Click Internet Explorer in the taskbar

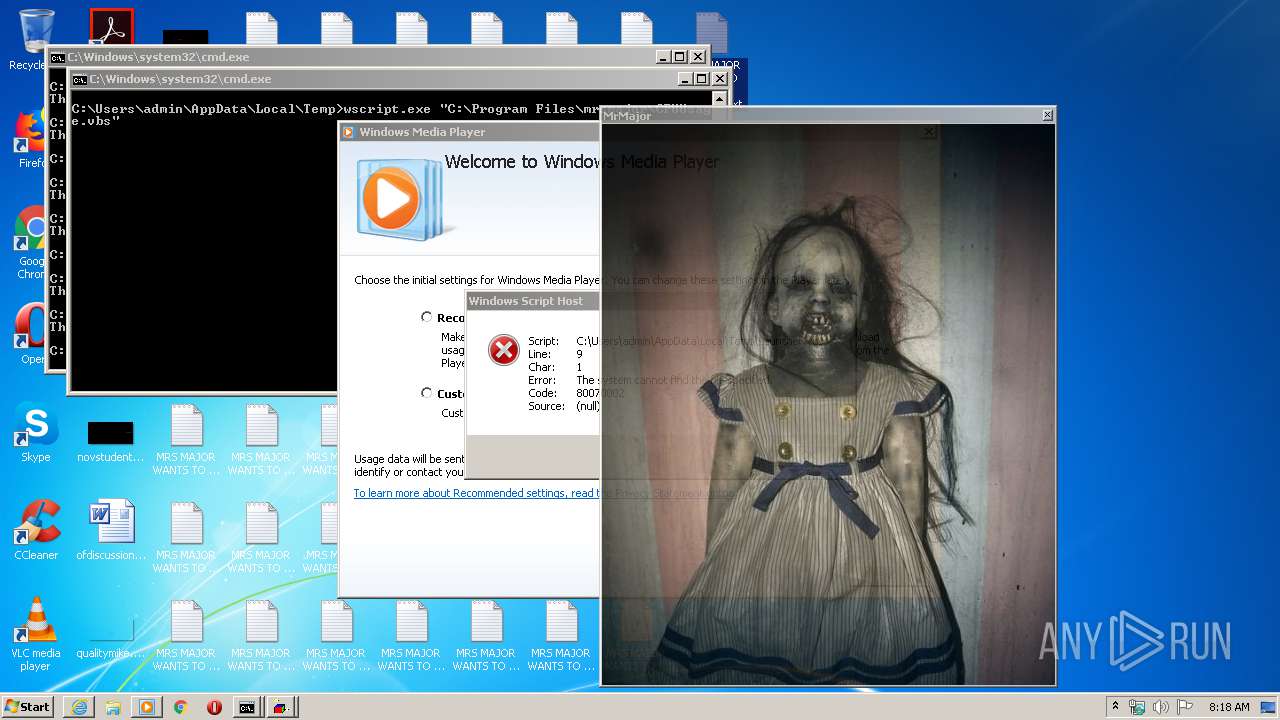(x=79, y=707)
